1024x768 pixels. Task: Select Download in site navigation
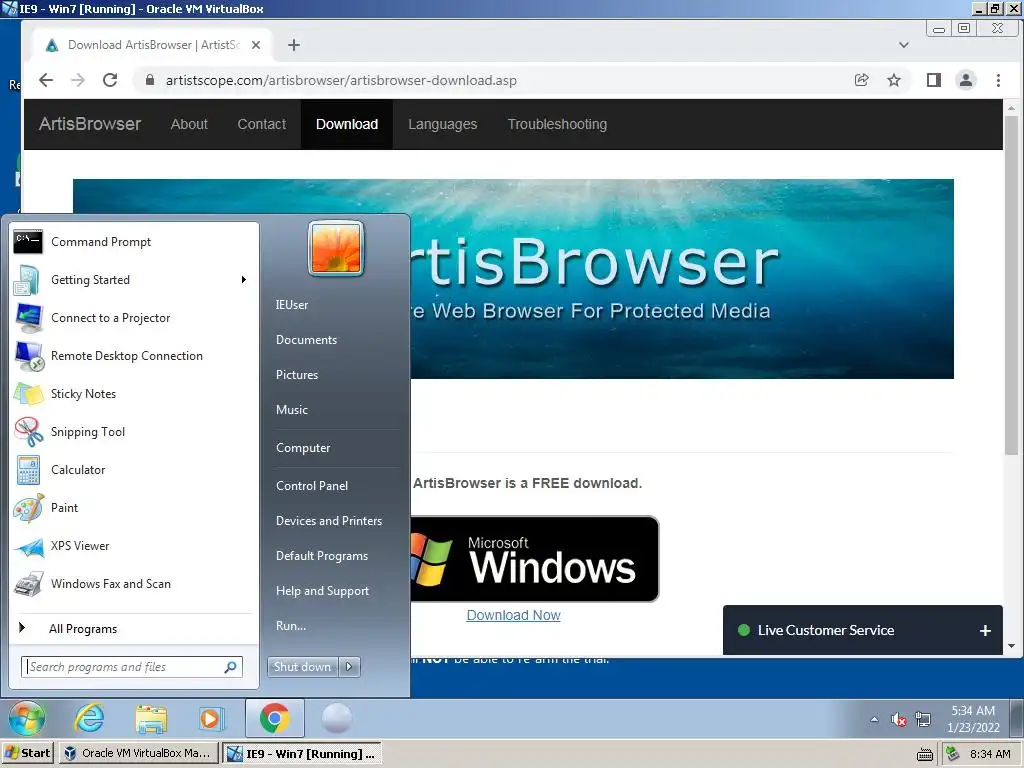tap(347, 124)
